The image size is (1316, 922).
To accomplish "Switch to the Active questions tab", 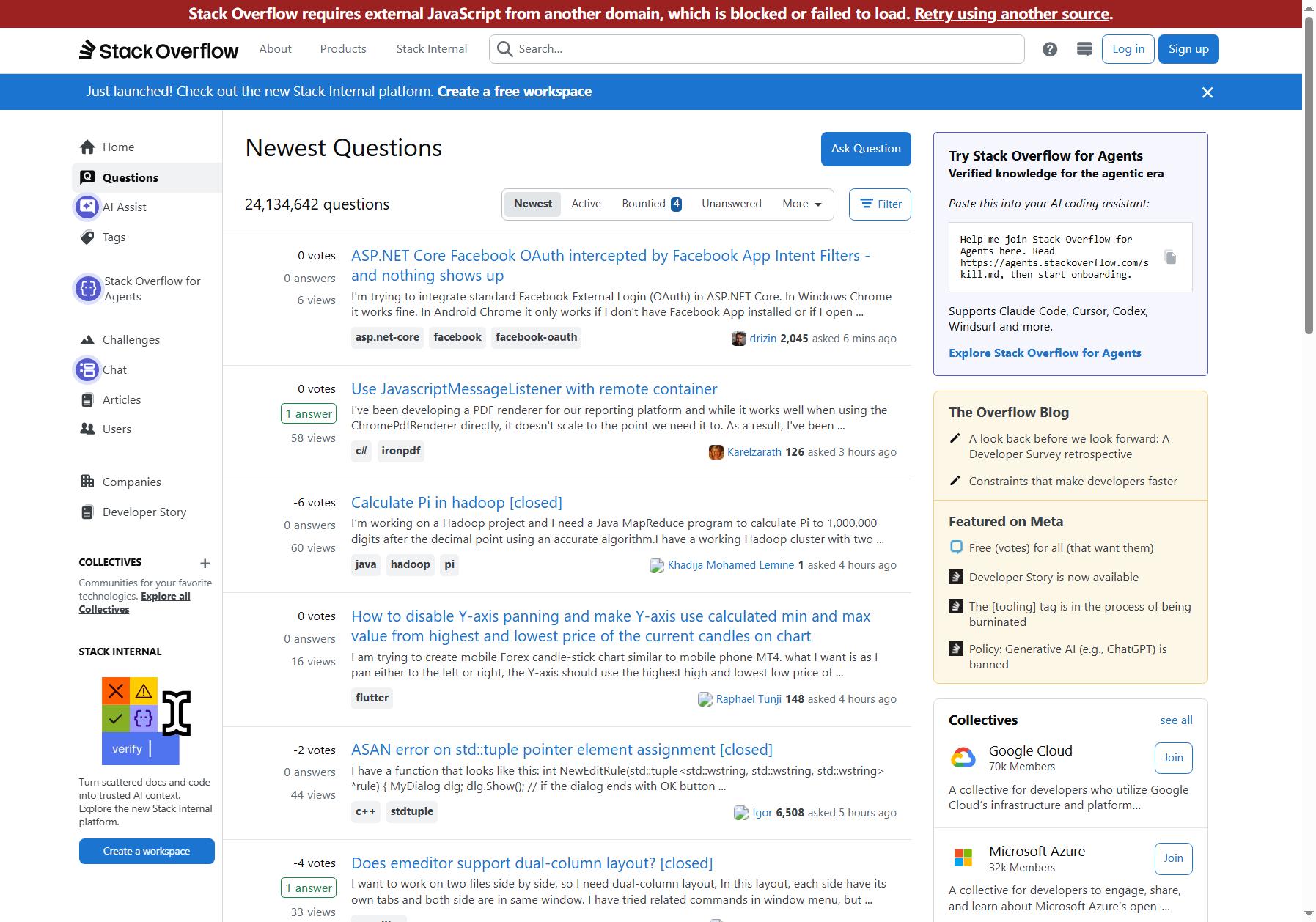I will 586,204.
